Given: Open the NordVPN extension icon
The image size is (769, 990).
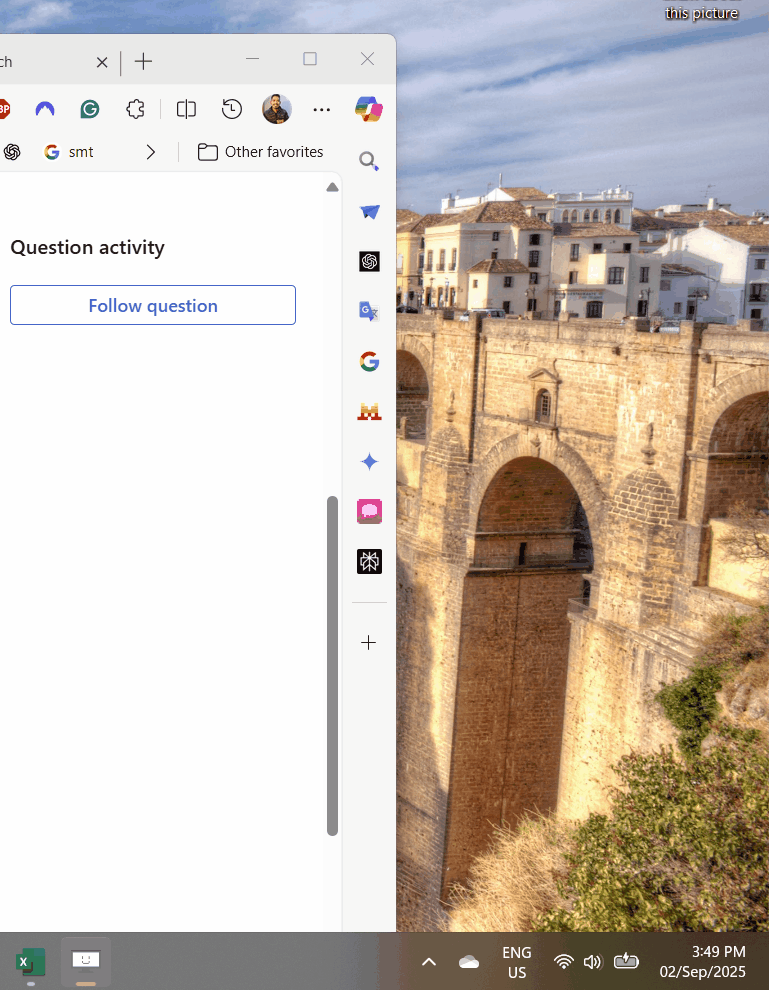Looking at the screenshot, I should (45, 109).
